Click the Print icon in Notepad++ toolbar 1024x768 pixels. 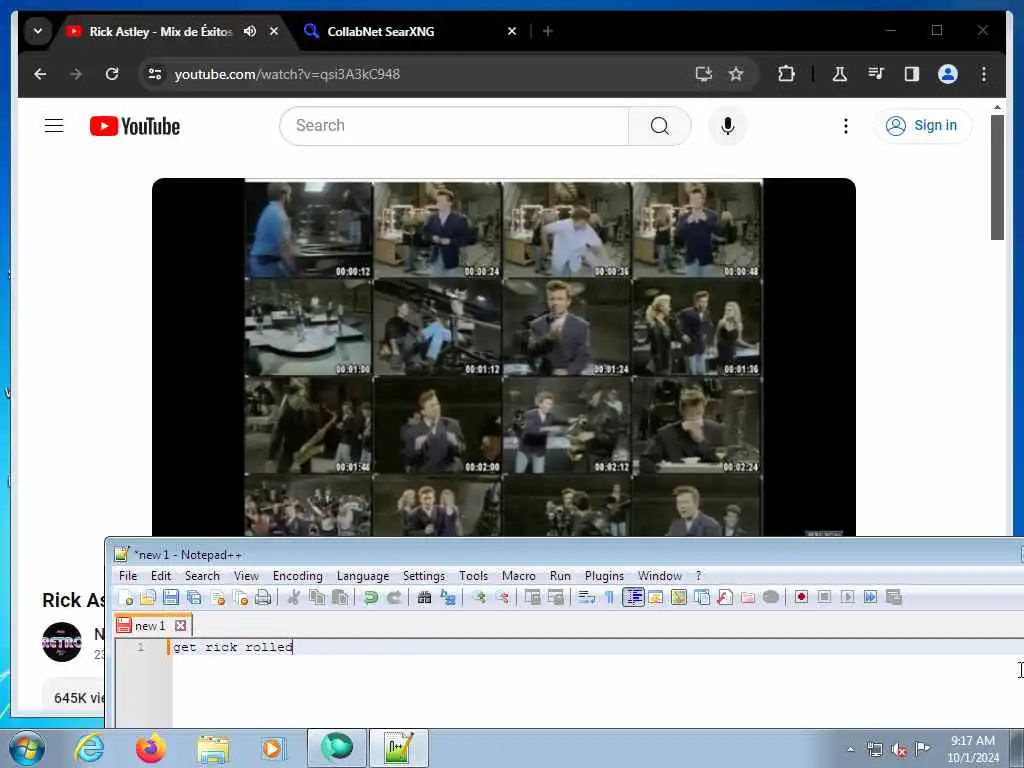click(x=263, y=598)
